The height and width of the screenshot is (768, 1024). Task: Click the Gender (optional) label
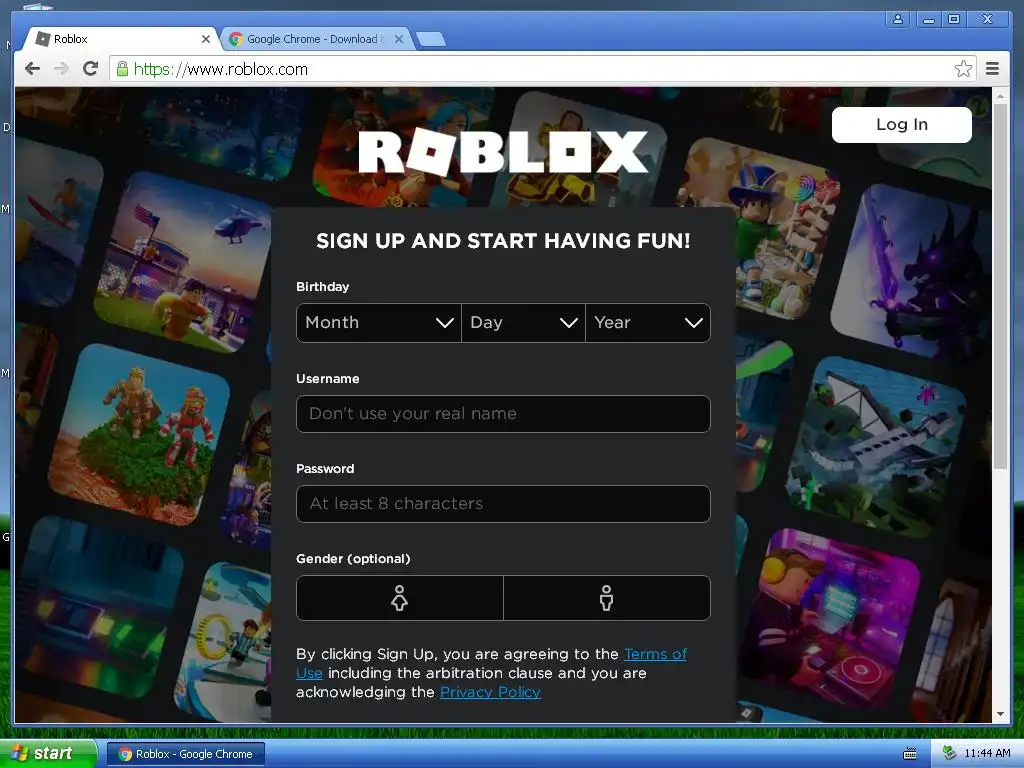(353, 559)
